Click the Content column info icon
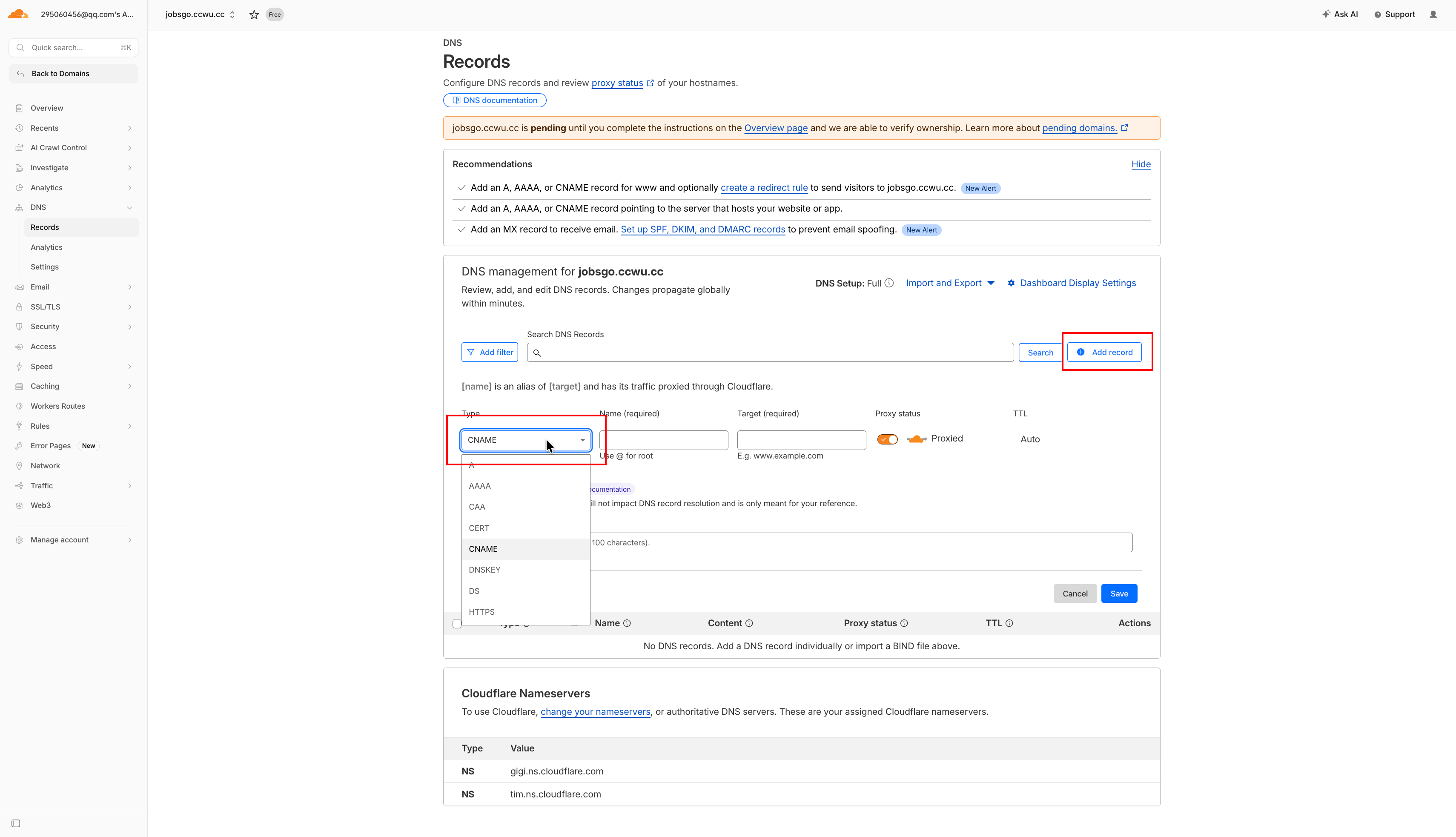Image resolution: width=1456 pixels, height=837 pixels. point(749,623)
